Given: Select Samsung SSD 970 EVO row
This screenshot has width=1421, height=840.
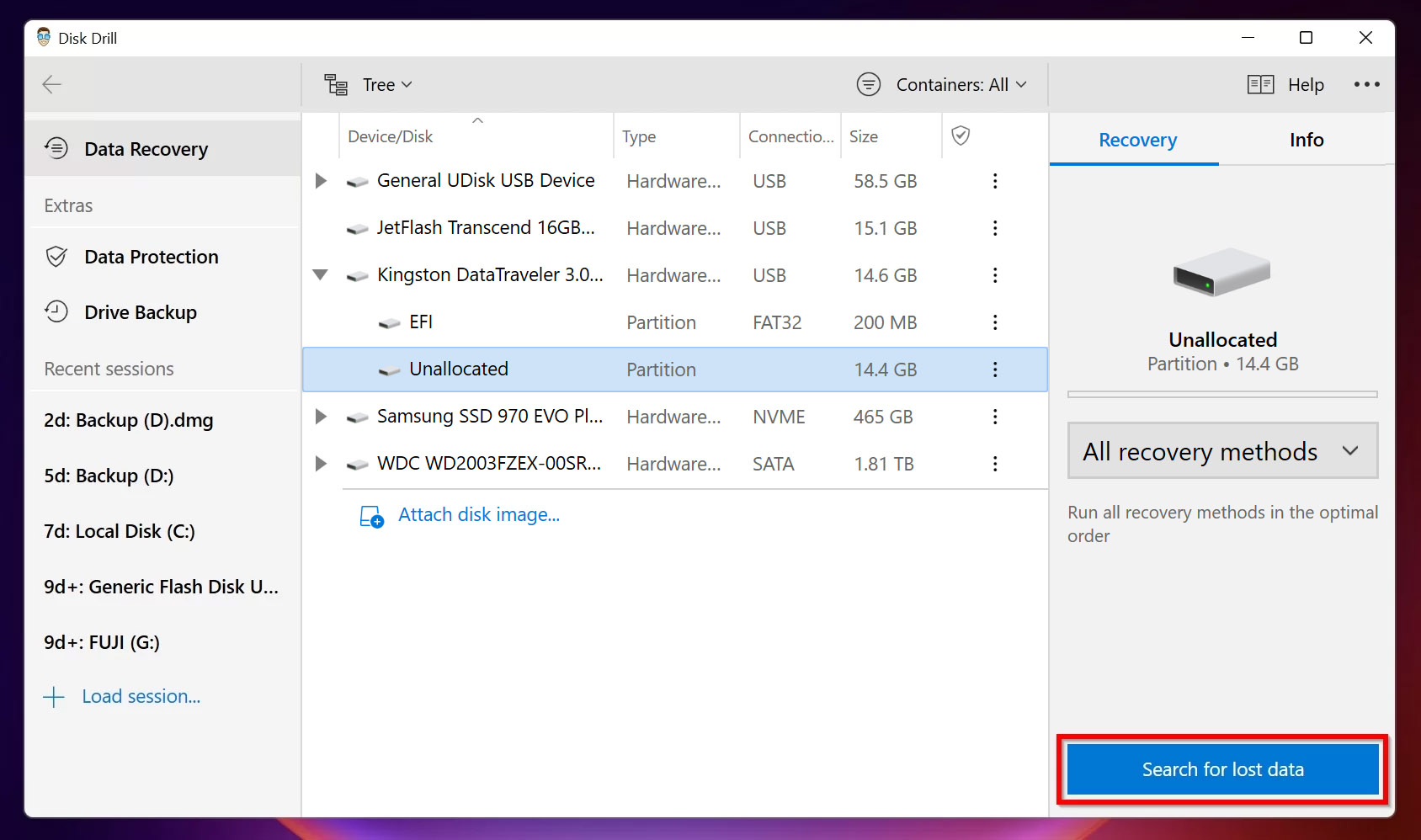Looking at the screenshot, I should click(x=675, y=417).
